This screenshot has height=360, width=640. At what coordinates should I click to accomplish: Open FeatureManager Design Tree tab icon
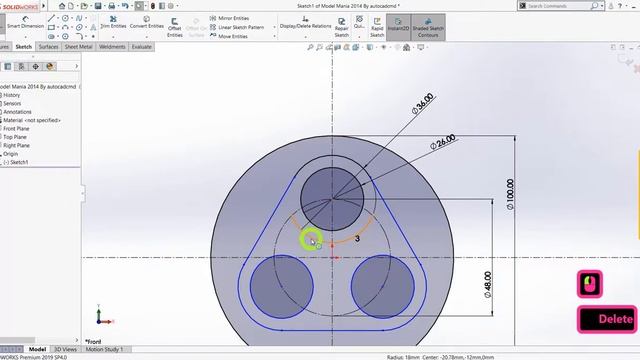8,66
